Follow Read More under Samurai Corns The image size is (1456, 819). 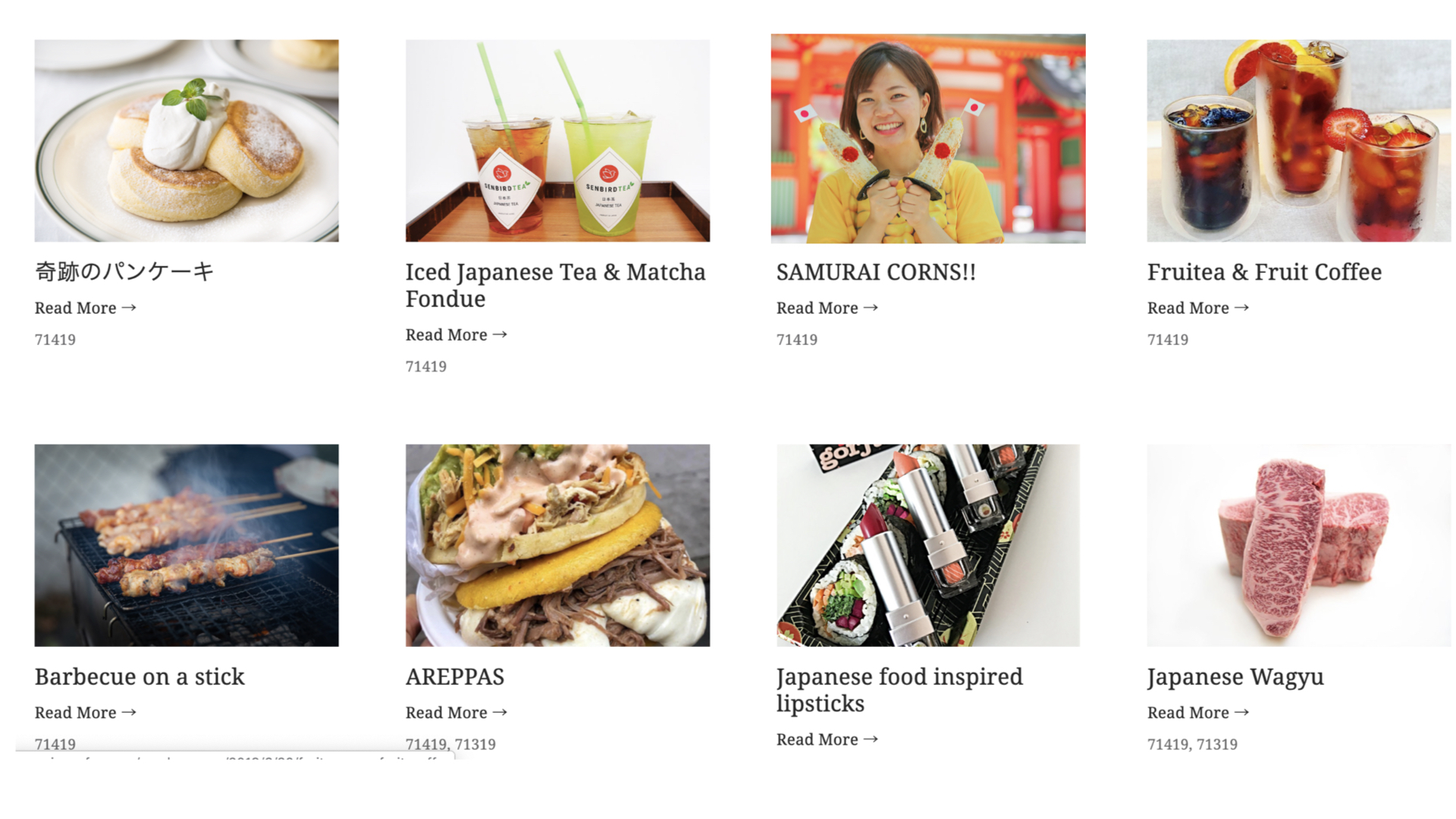point(827,308)
